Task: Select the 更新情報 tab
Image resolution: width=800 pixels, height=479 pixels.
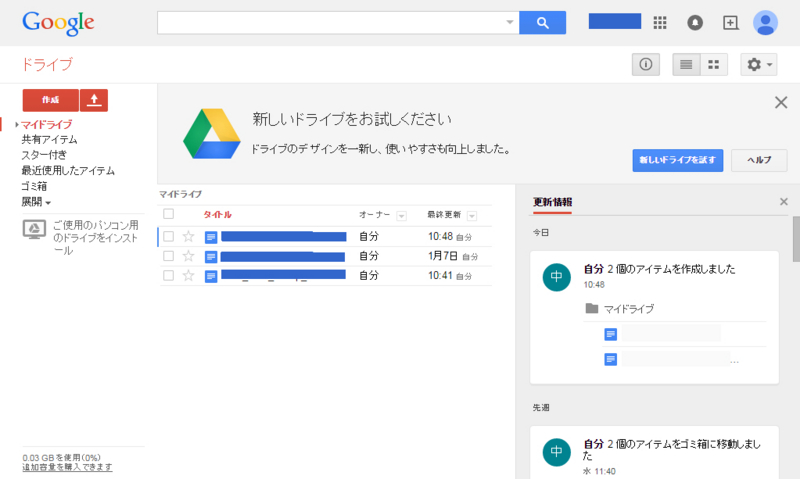Action: click(552, 202)
